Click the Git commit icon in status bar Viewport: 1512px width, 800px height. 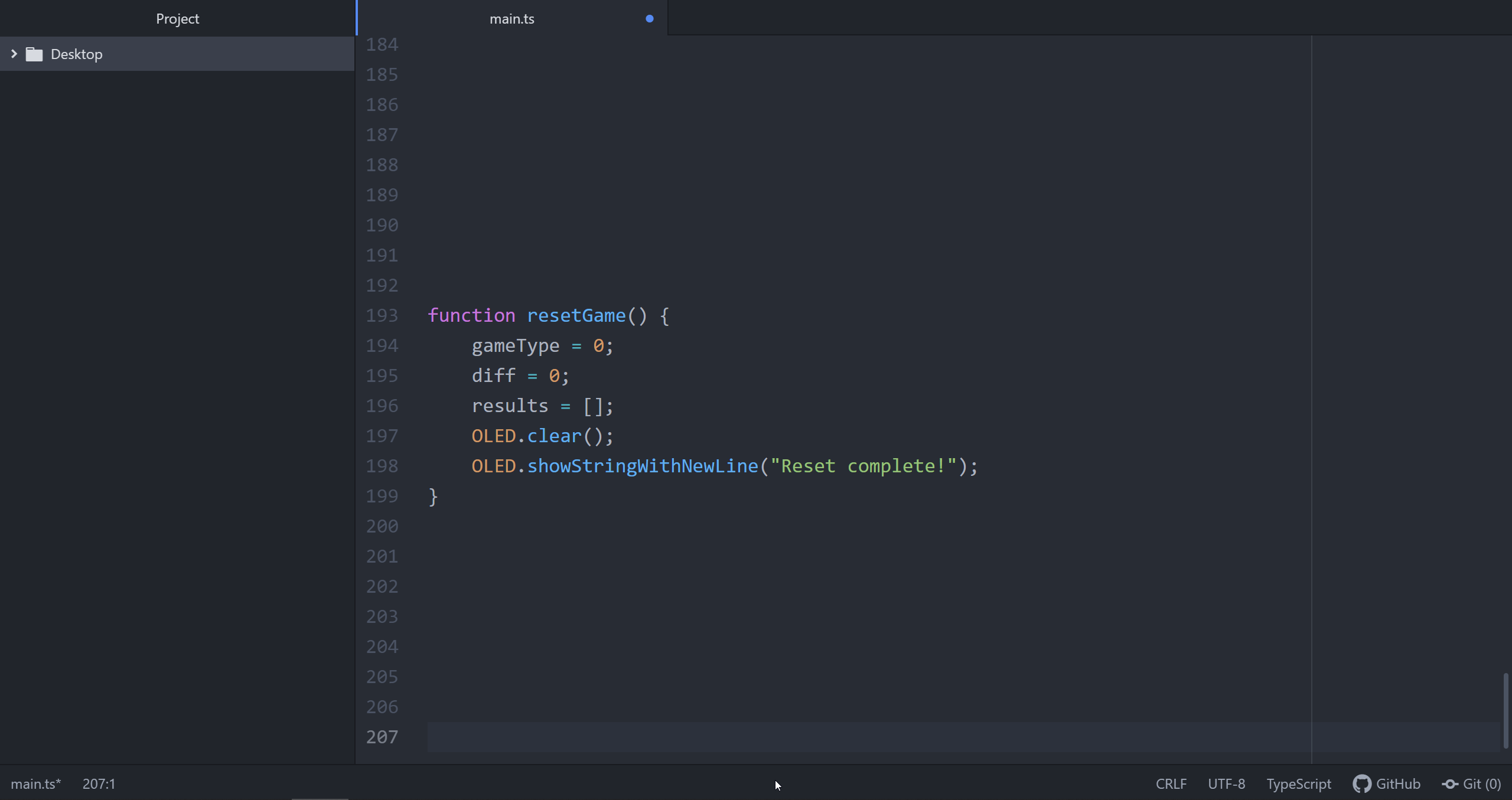tap(1450, 784)
